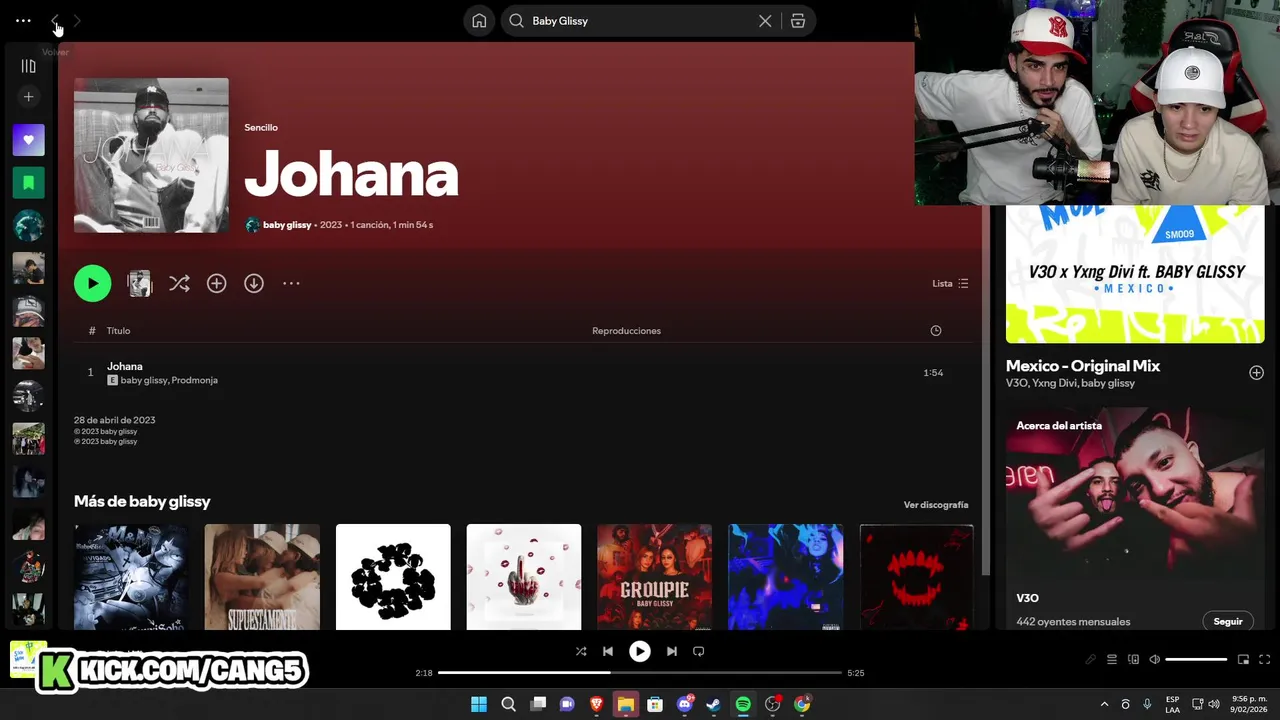Image resolution: width=1280 pixels, height=720 pixels.
Task: Skip to next track in player
Action: click(x=672, y=651)
